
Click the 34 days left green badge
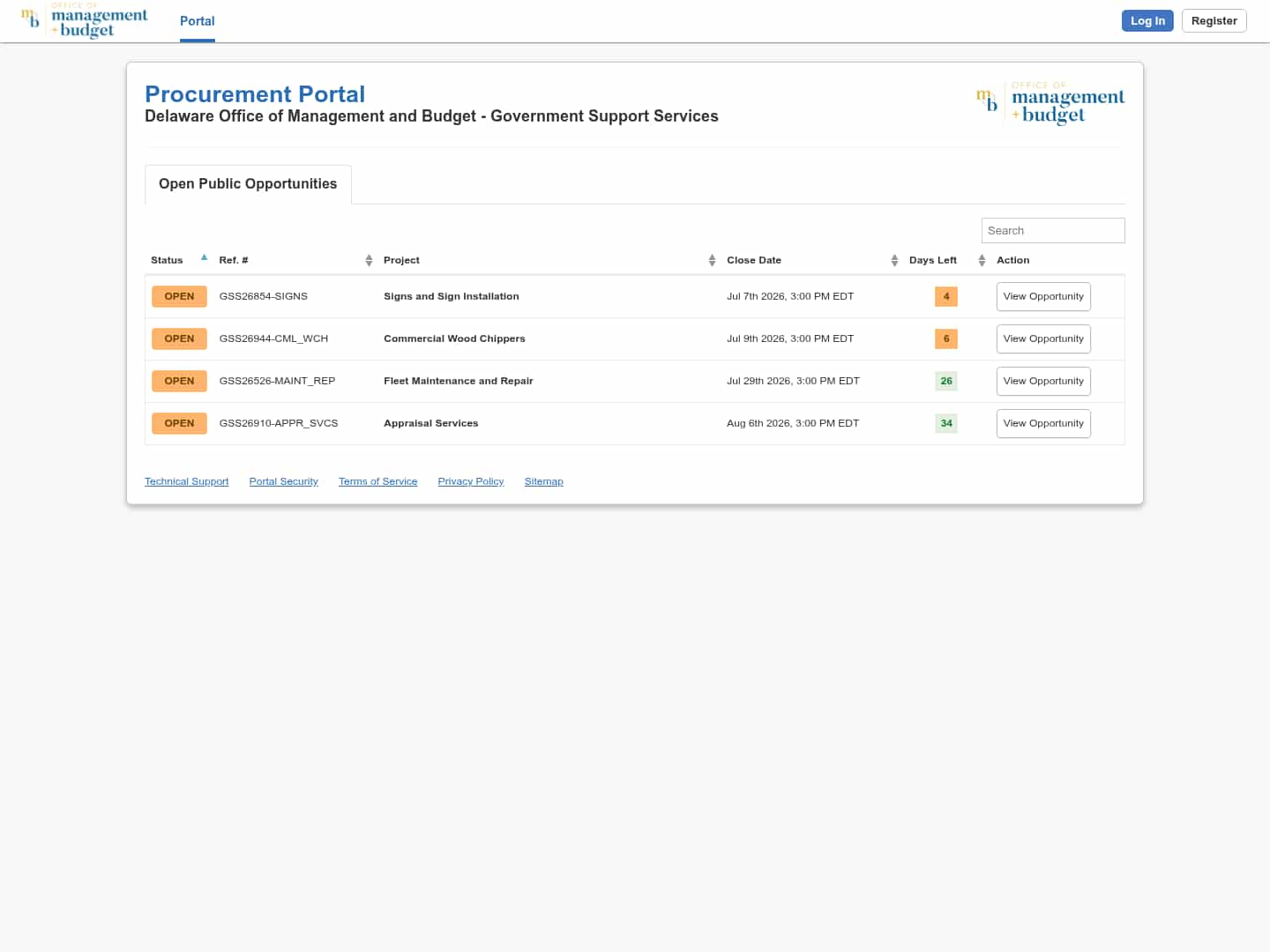[x=946, y=423]
